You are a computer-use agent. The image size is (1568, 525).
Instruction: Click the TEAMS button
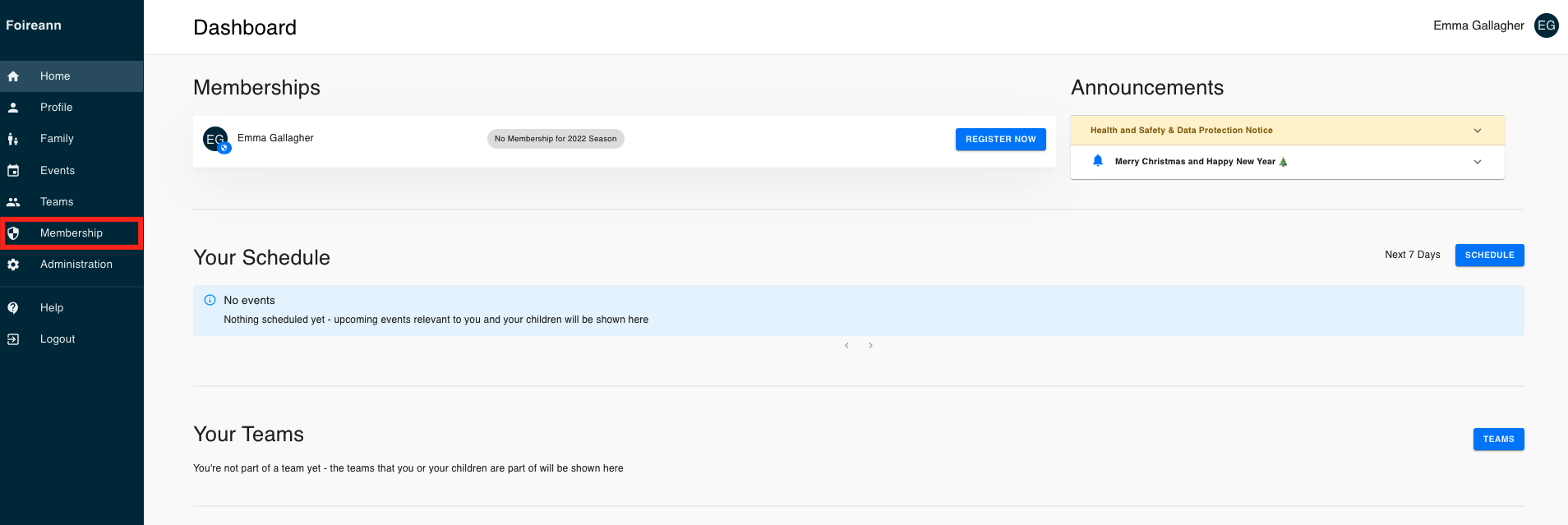[1498, 440]
